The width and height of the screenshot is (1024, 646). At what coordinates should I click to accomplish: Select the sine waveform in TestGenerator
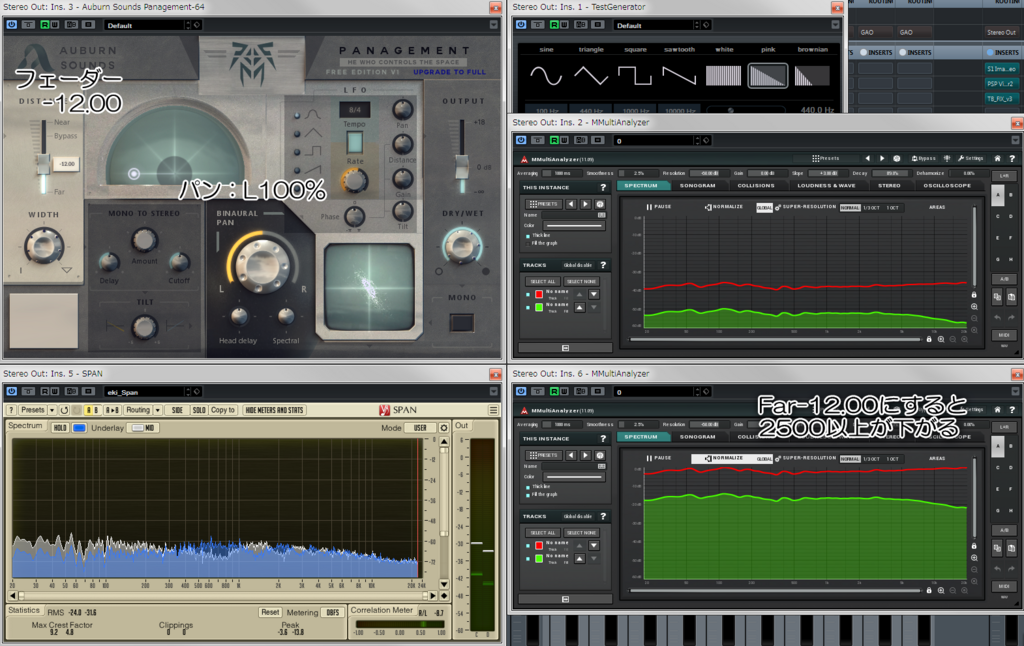(546, 76)
